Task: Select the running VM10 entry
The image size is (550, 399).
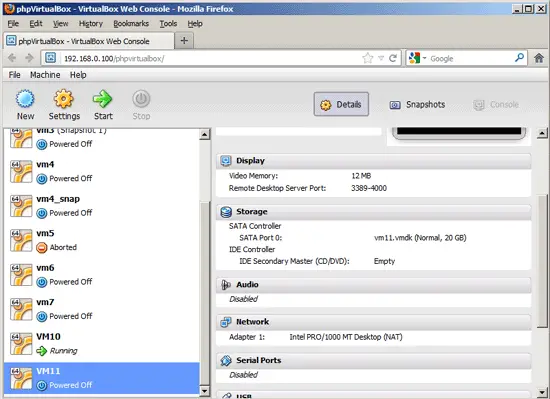Action: tap(102, 344)
